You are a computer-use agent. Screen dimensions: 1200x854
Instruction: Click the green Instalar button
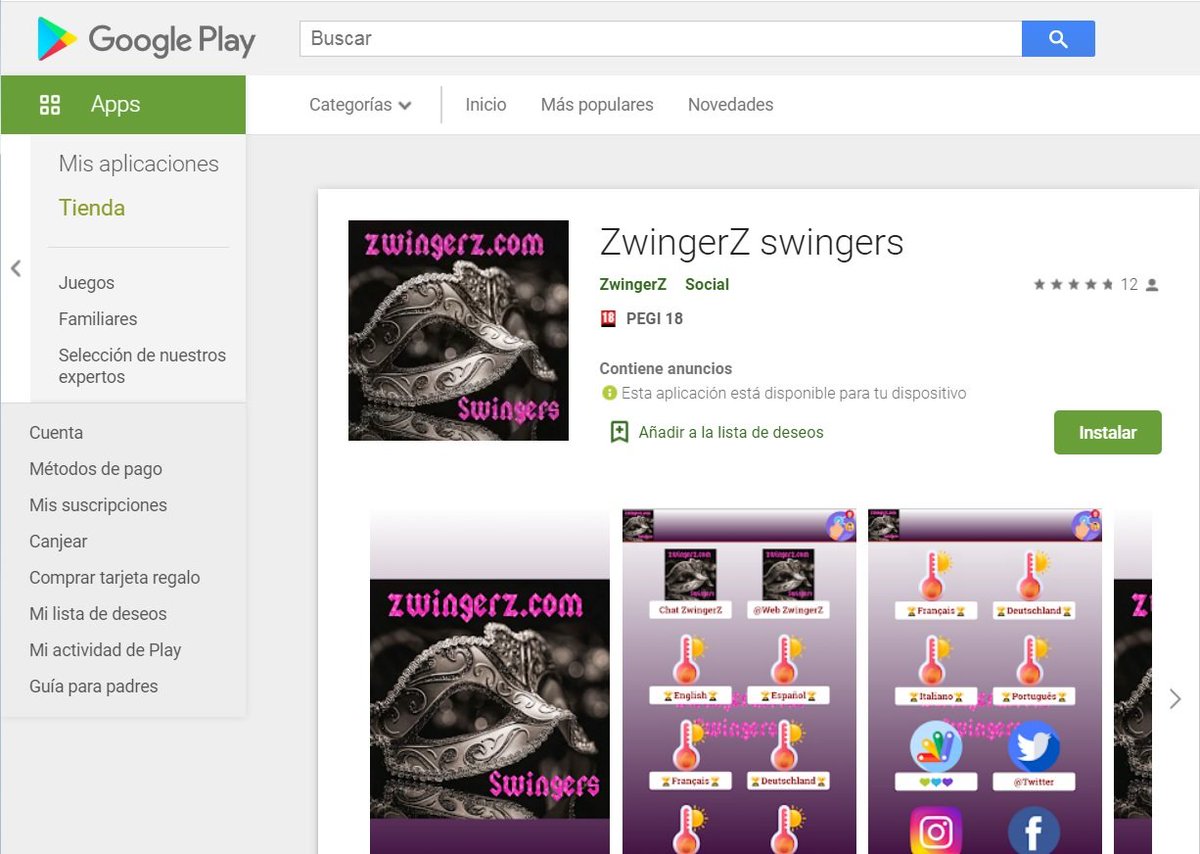click(1108, 432)
